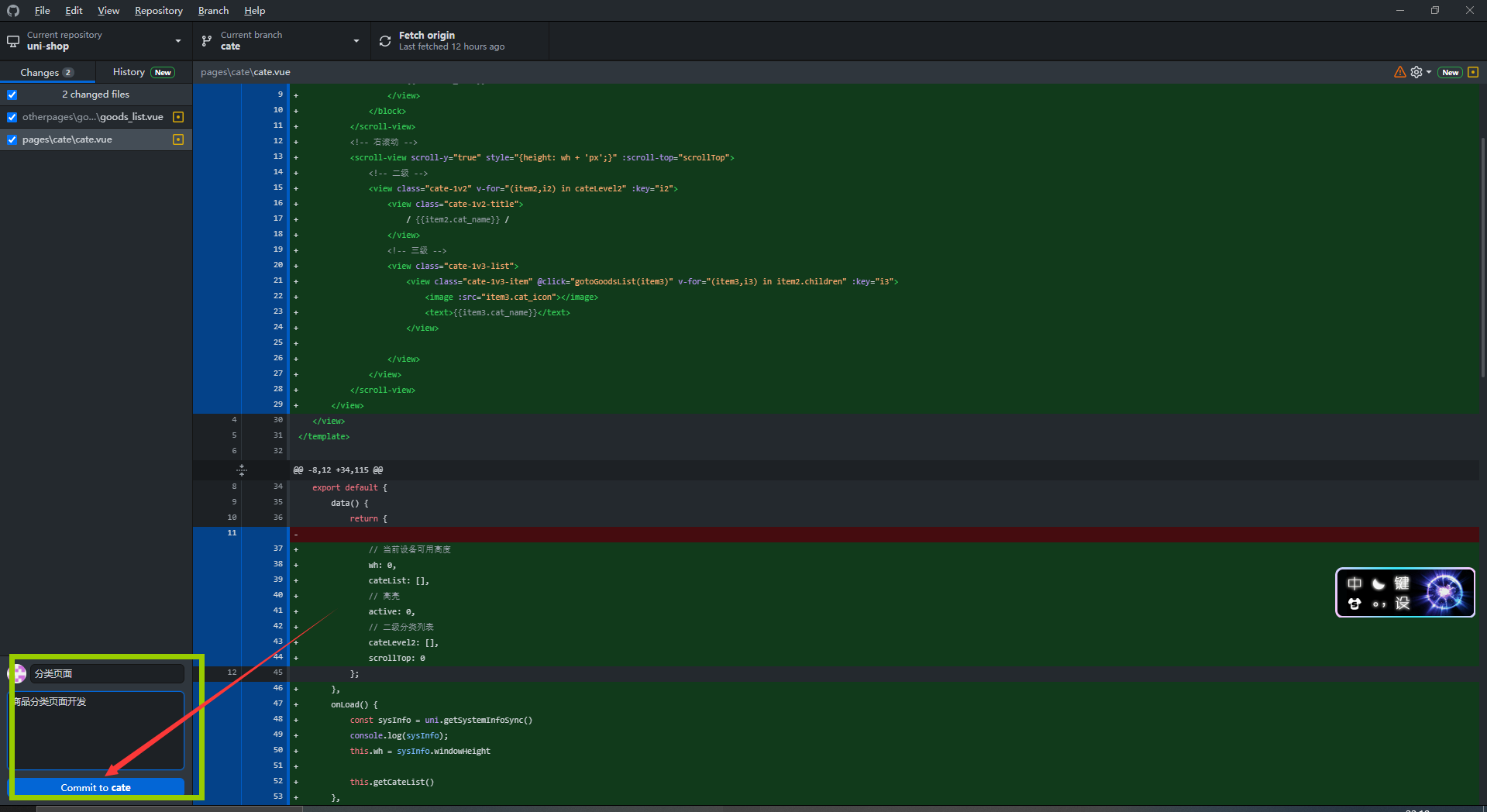The height and width of the screenshot is (812, 1487).
Task: Expand the dropdown arrow next to the gear
Action: coord(1428,72)
